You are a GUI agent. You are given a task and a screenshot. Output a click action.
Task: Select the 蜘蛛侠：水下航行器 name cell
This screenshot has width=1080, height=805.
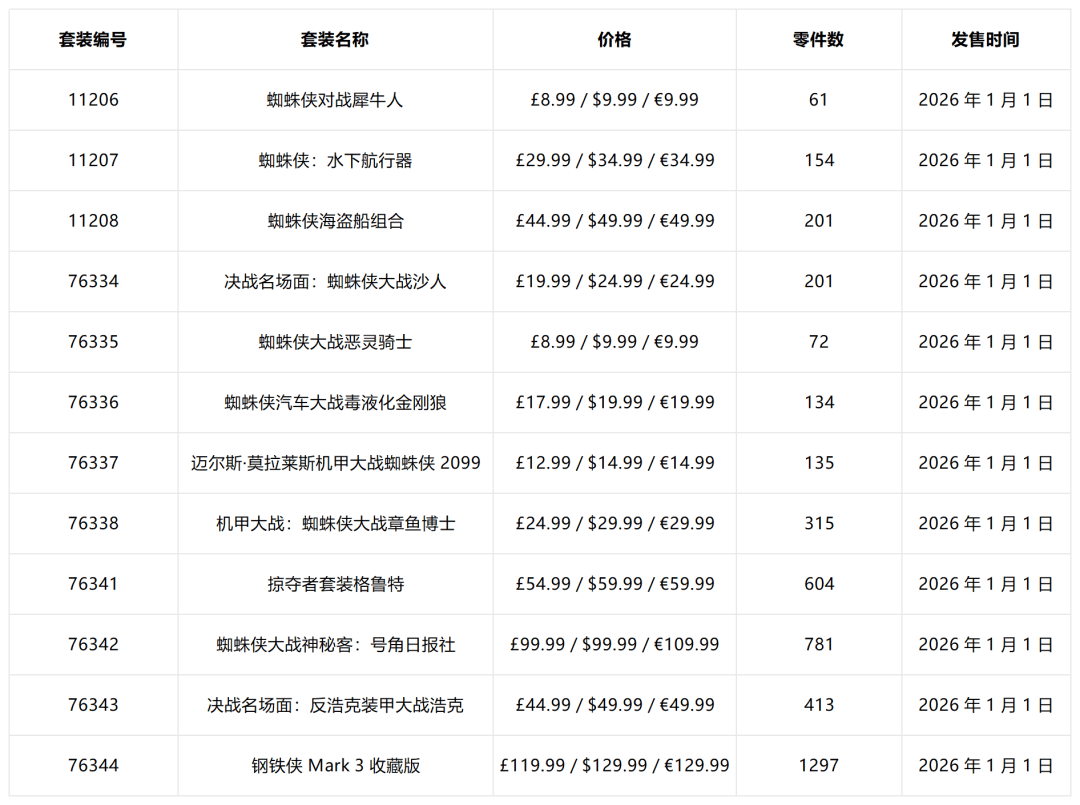(x=335, y=161)
